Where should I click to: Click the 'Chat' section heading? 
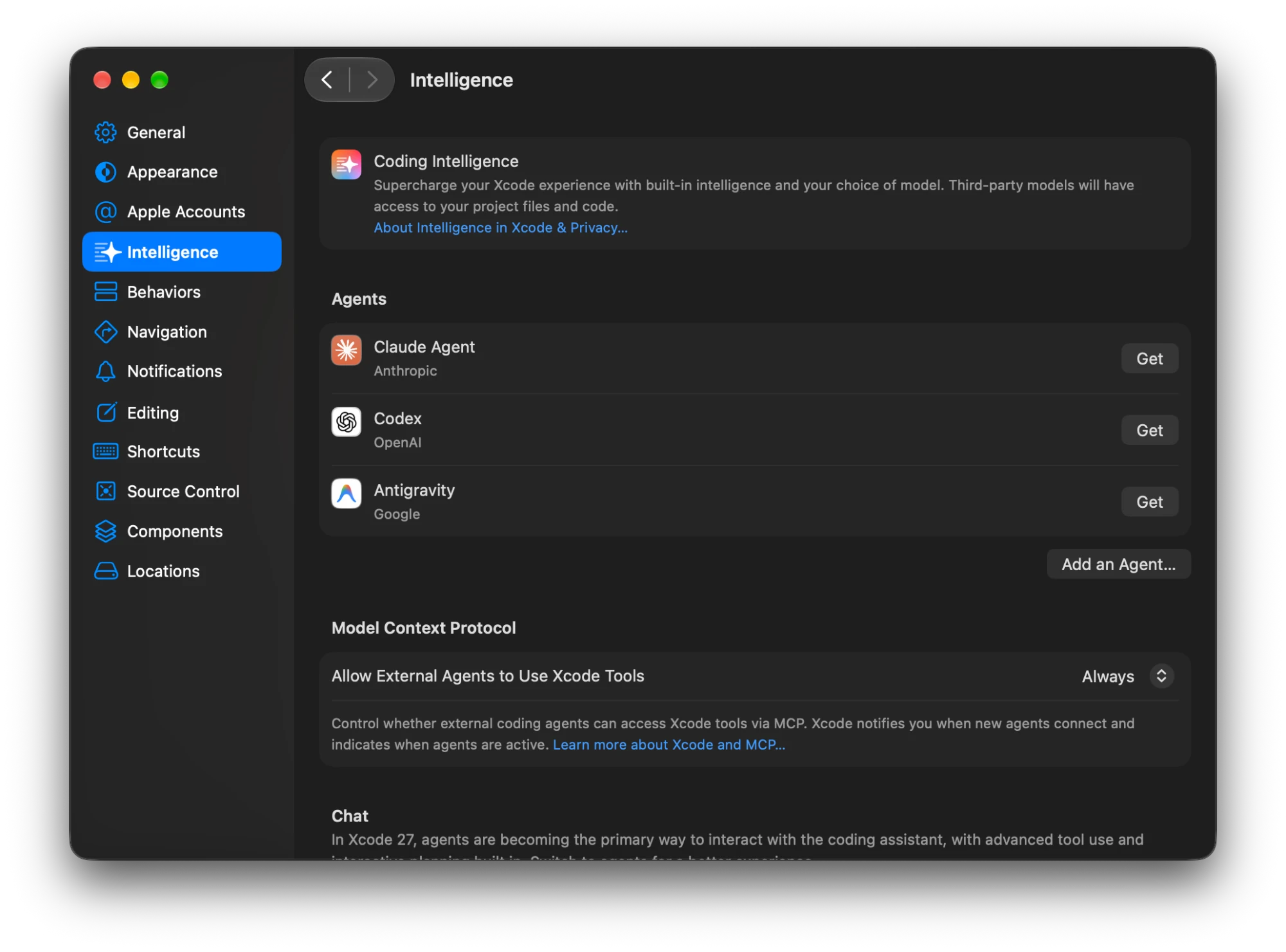350,816
